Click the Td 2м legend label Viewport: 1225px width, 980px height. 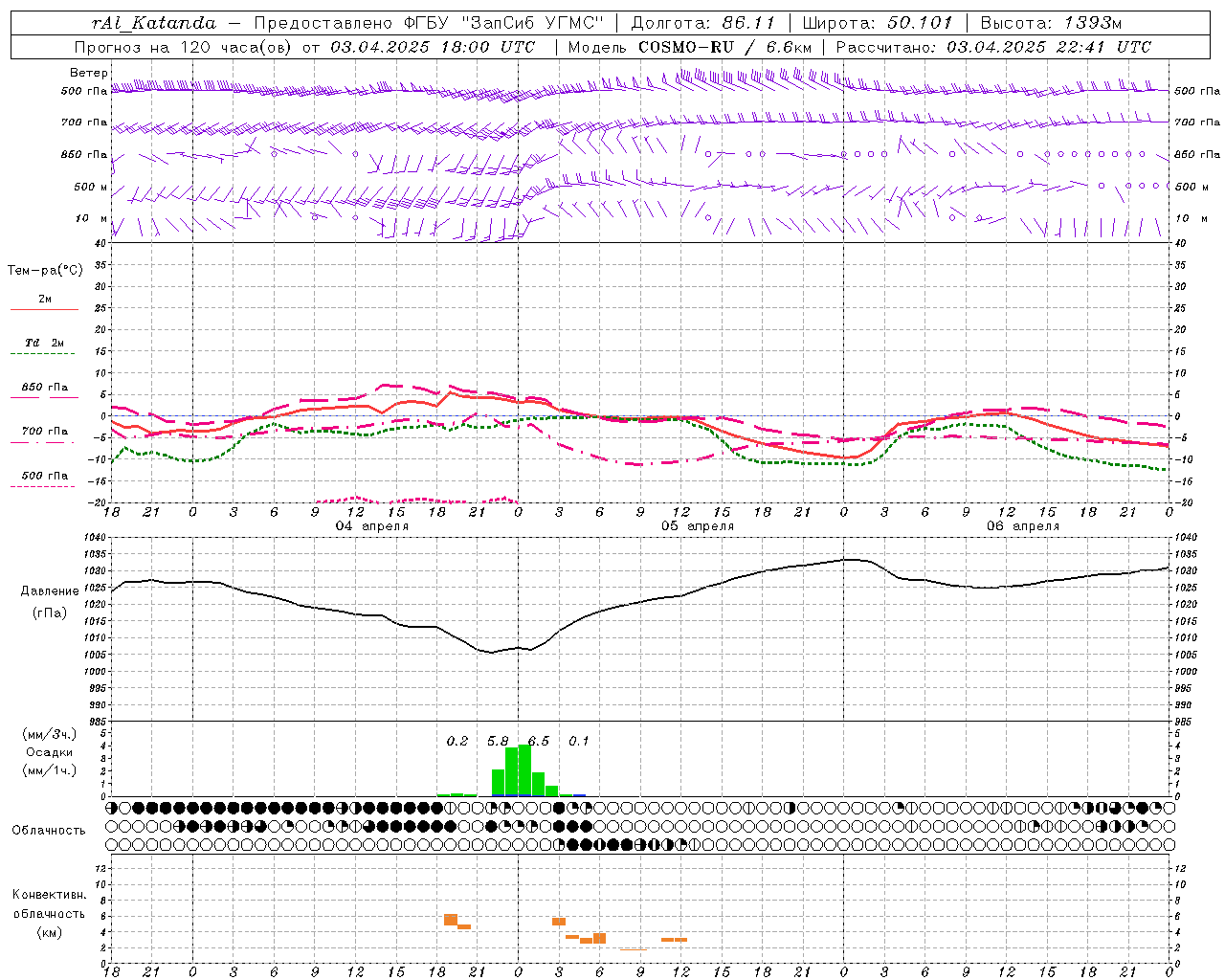coord(44,343)
